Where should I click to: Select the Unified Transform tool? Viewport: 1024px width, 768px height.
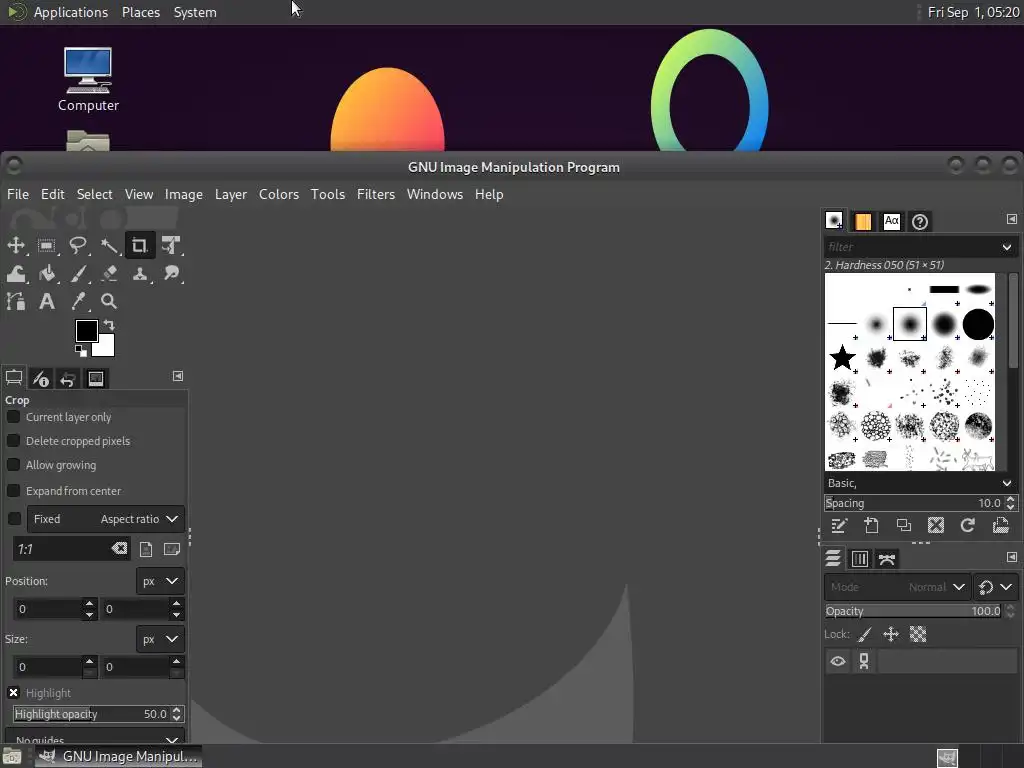pos(171,246)
